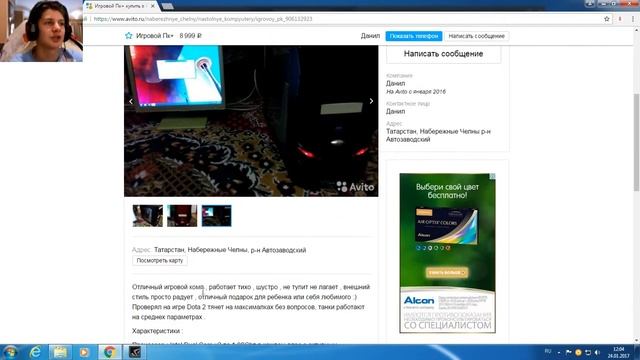Click the volume speaker icon in the system tray
The width and height of the screenshot is (640, 360).
pyautogui.click(x=598, y=352)
